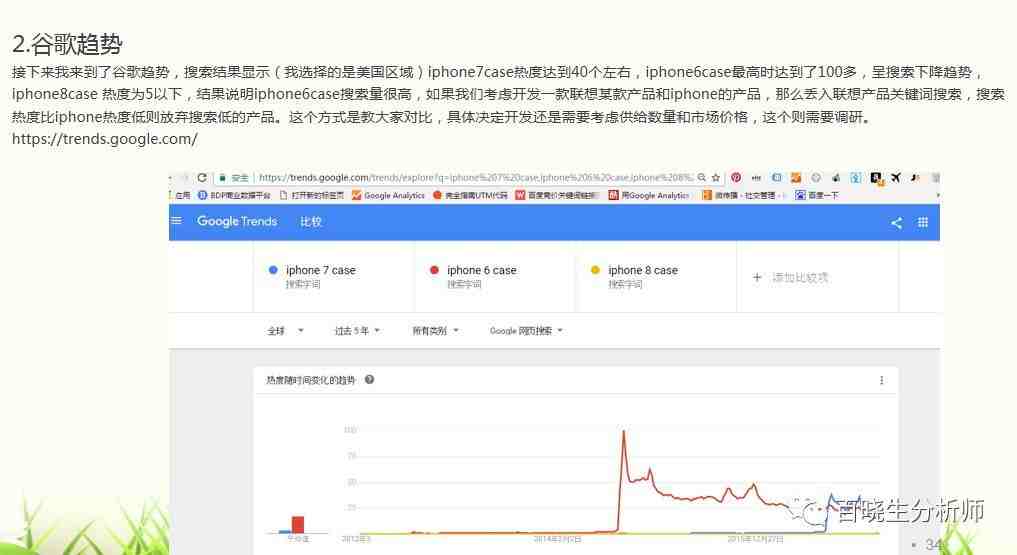Click red color dot for iphone 6 case
1017x555 pixels.
pyautogui.click(x=434, y=270)
